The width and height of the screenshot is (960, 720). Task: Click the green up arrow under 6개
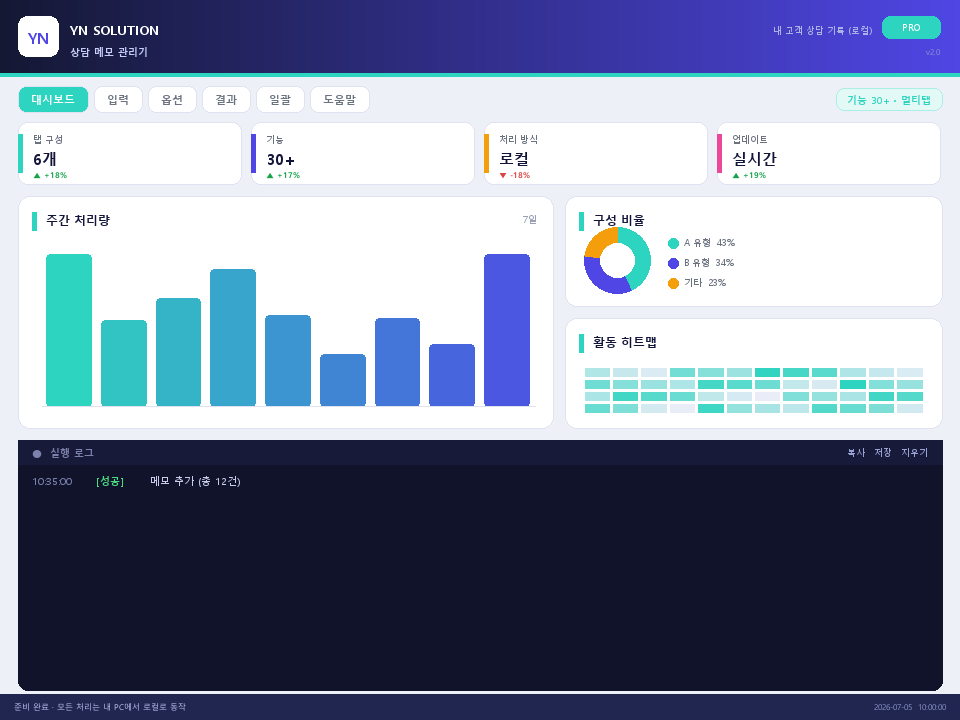coord(37,176)
